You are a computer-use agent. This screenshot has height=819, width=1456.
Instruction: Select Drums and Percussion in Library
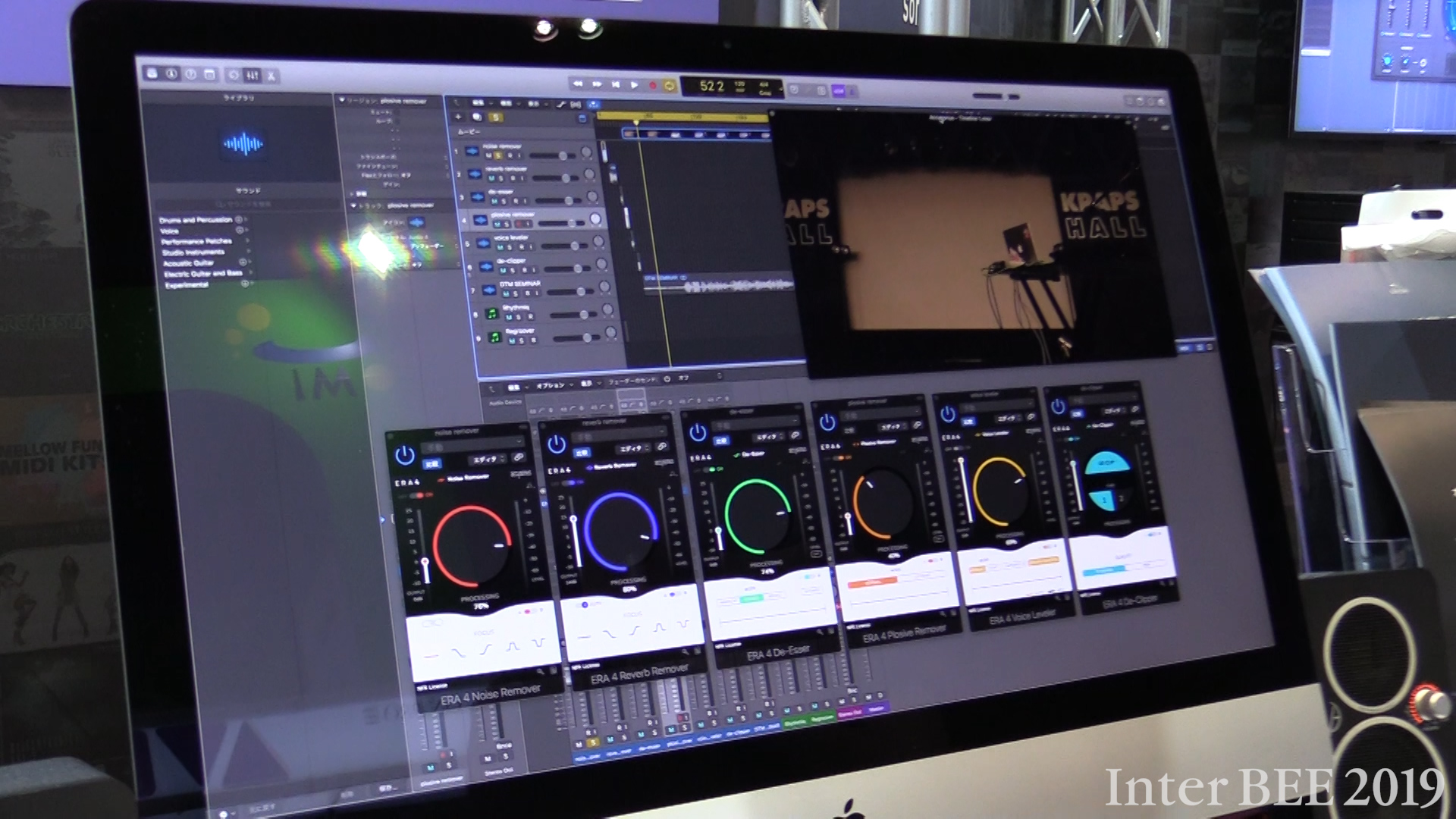tap(196, 220)
